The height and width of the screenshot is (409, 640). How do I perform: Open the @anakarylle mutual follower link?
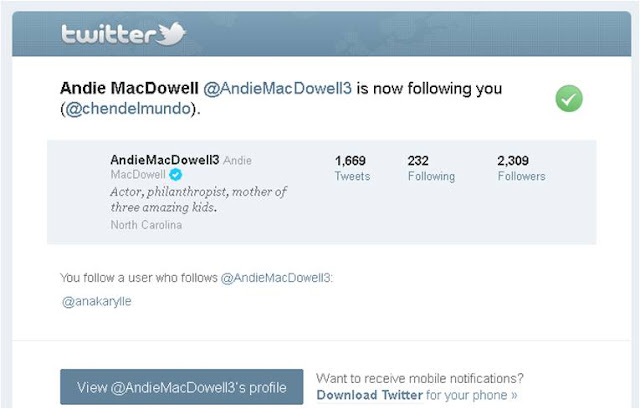pos(97,302)
